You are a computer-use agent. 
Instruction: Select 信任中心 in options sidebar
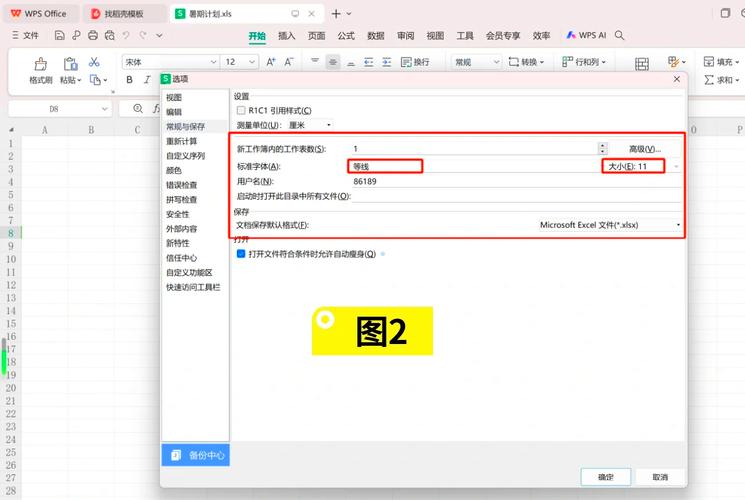(x=181, y=258)
